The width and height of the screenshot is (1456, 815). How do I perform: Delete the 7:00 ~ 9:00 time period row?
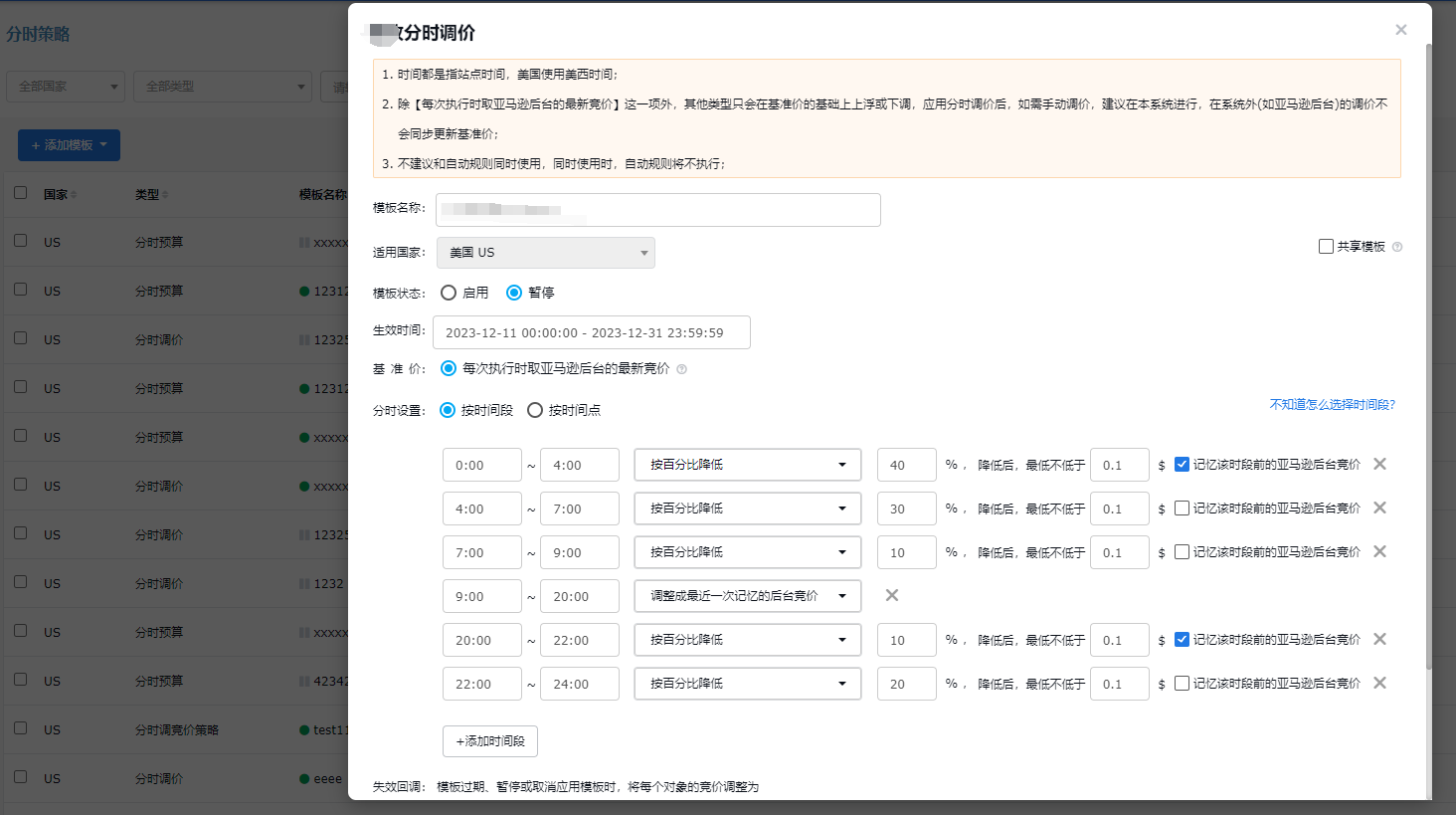[1379, 551]
